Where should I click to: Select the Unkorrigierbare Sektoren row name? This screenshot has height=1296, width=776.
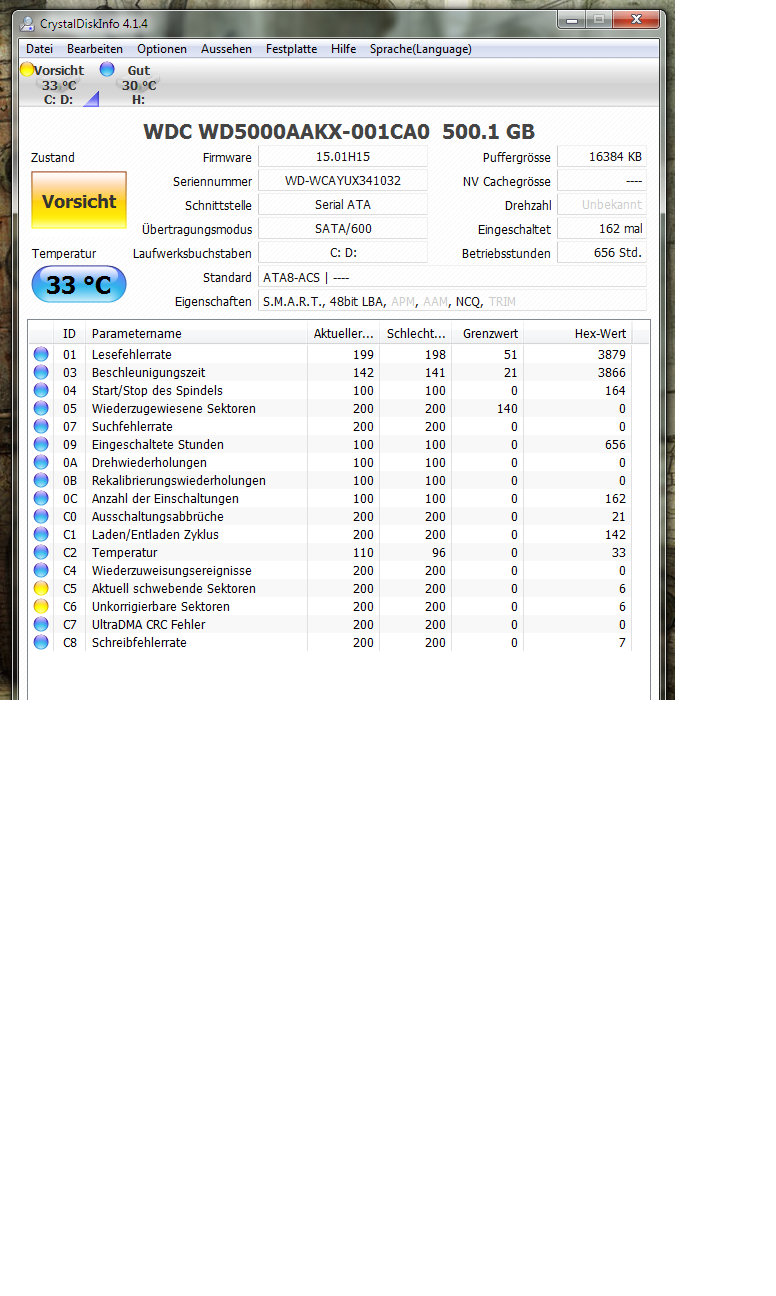tap(160, 606)
